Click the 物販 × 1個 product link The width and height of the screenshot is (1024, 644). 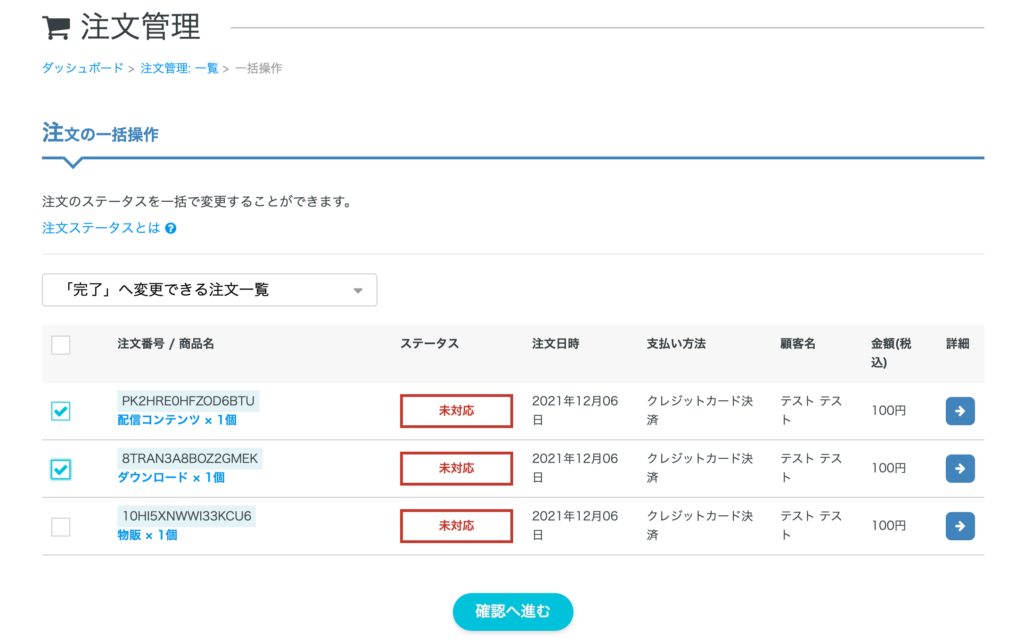147,535
